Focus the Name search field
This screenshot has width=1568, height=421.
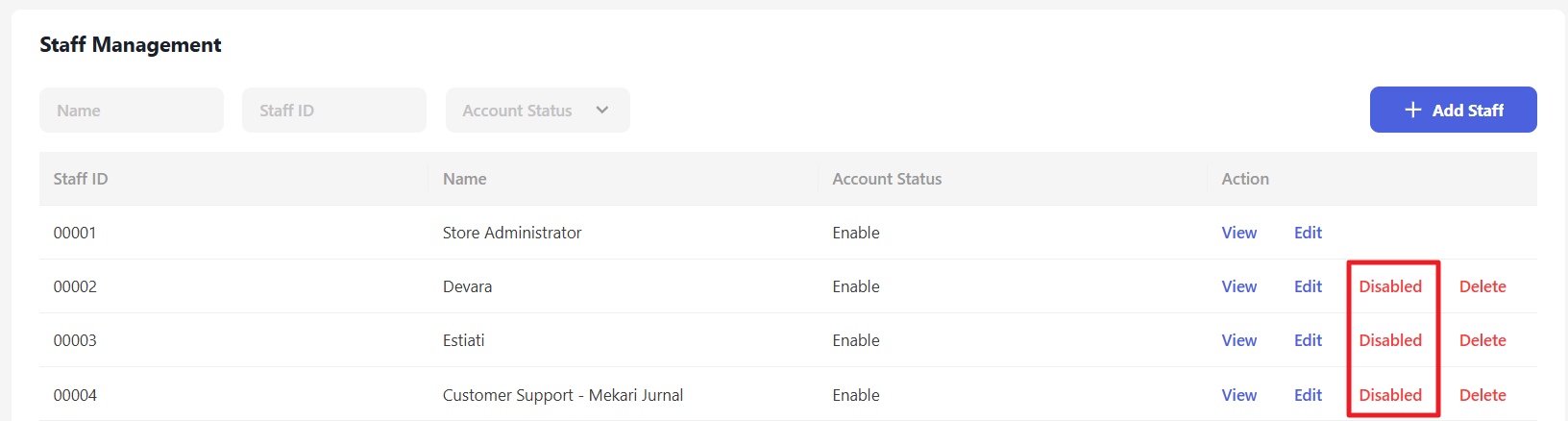click(x=132, y=111)
